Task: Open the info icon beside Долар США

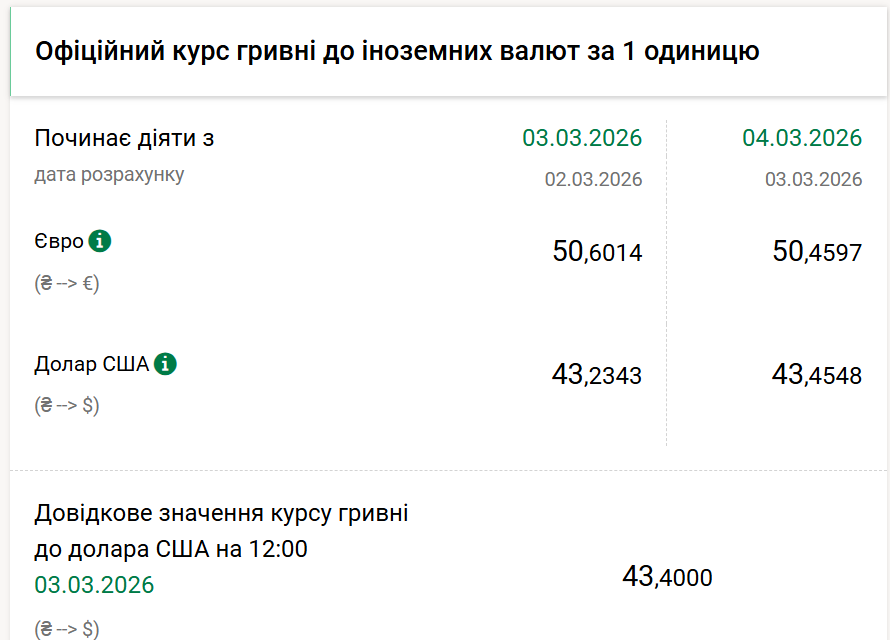Action: click(165, 364)
